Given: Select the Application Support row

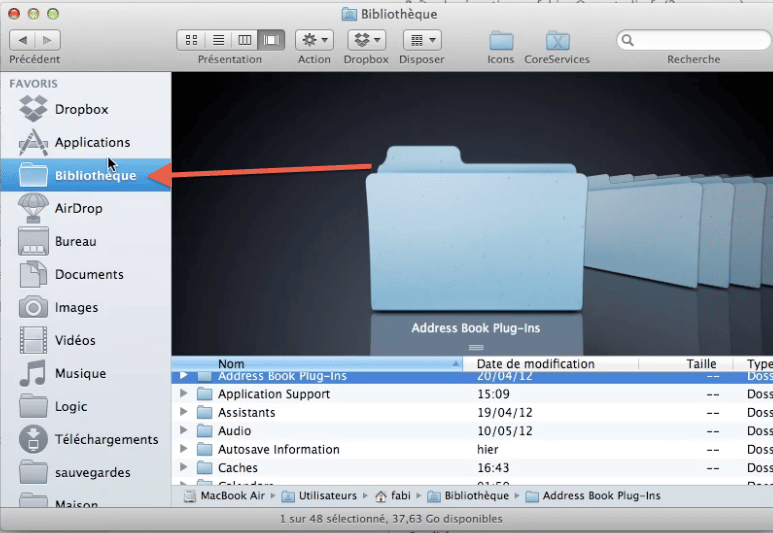Looking at the screenshot, I should [472, 394].
